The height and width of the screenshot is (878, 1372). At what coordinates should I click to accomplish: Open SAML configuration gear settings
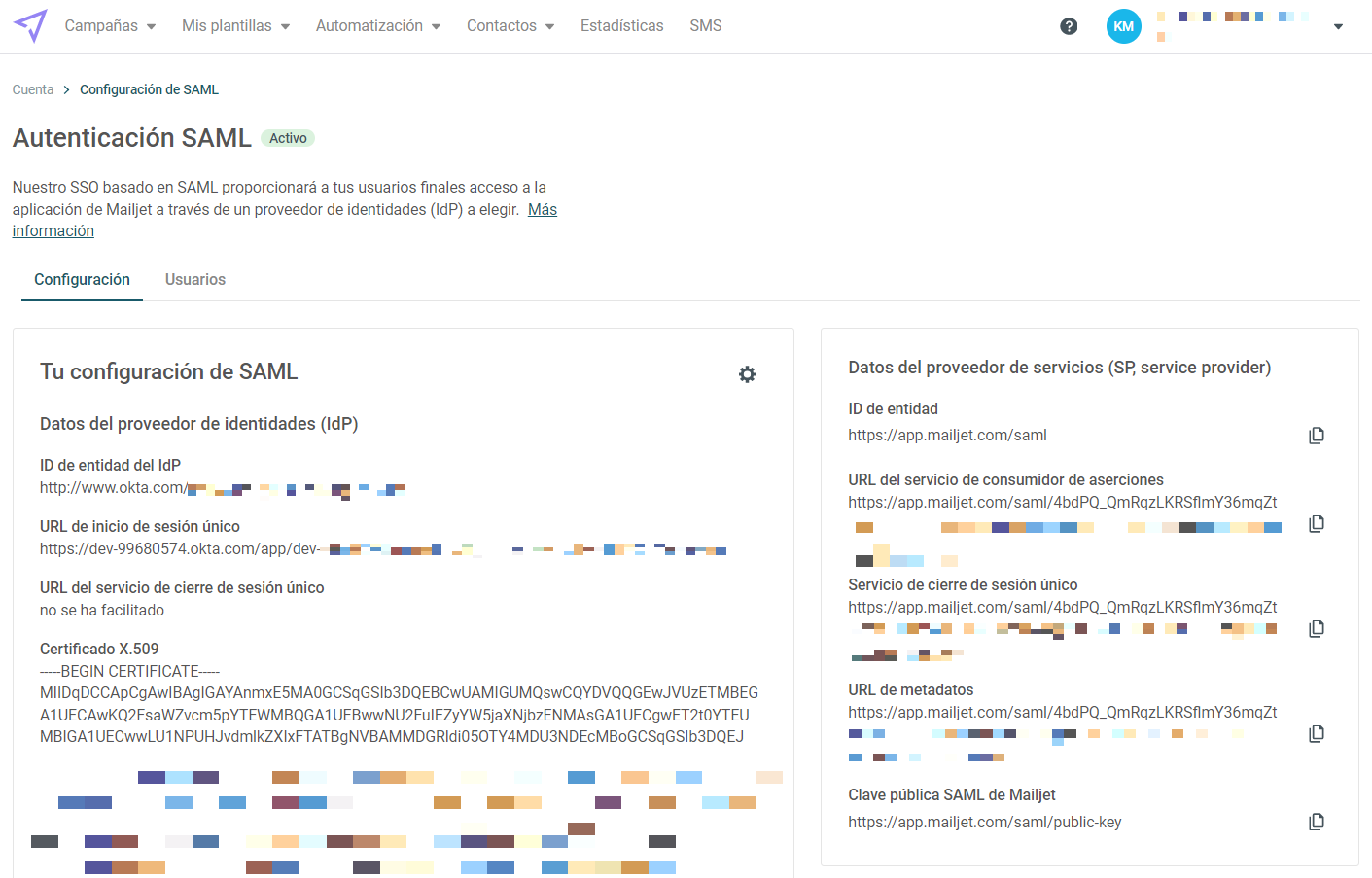coord(747,374)
